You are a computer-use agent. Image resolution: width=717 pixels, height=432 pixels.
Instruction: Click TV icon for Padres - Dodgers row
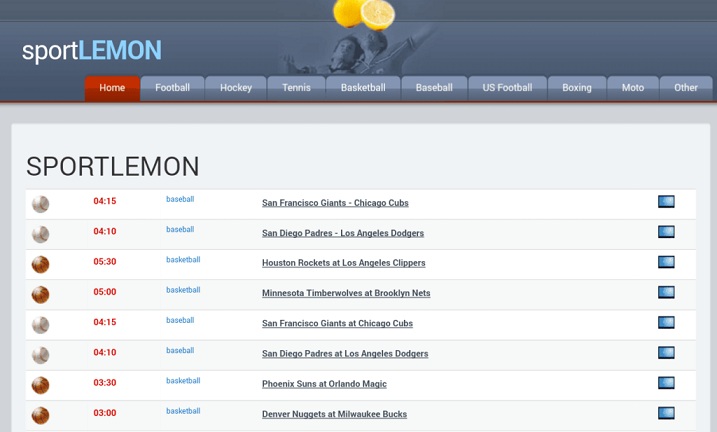tap(666, 232)
